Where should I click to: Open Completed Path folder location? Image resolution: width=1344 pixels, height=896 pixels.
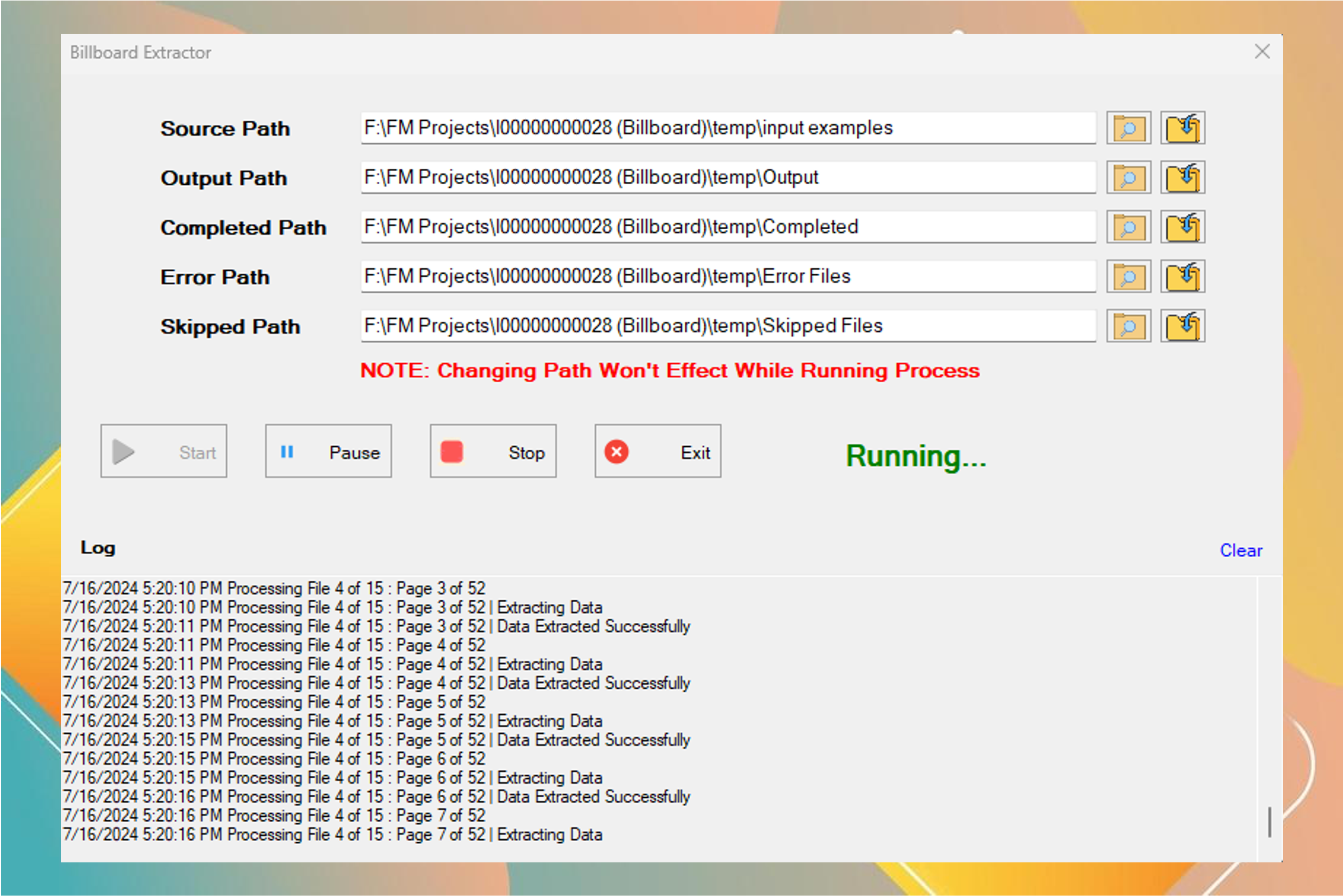(x=1182, y=227)
